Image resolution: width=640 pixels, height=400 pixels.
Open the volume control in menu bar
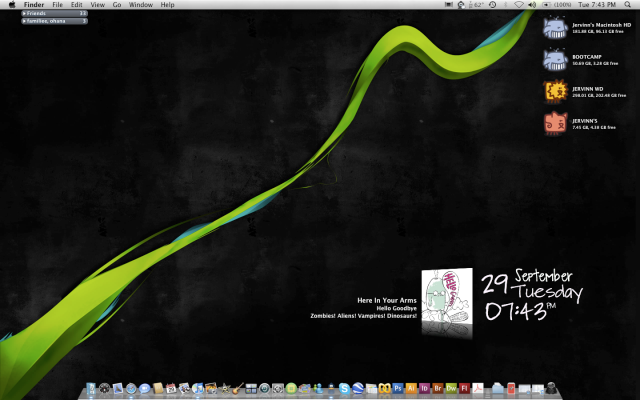coord(533,5)
